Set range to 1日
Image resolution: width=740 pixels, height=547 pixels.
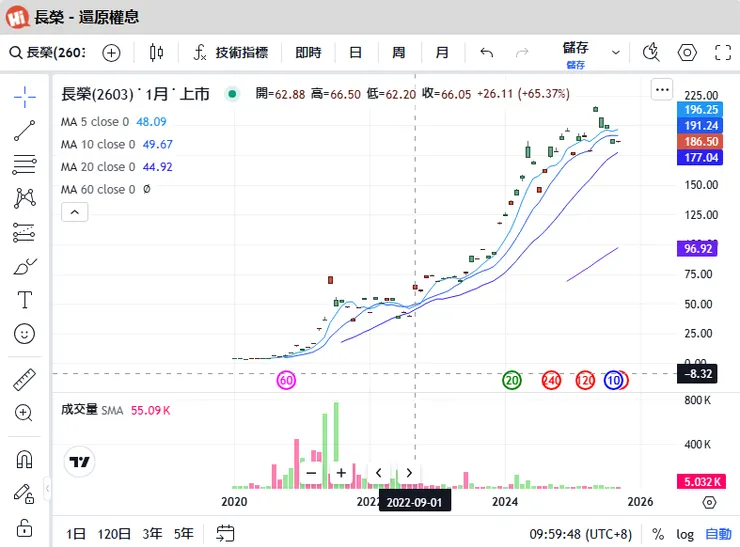(x=76, y=534)
